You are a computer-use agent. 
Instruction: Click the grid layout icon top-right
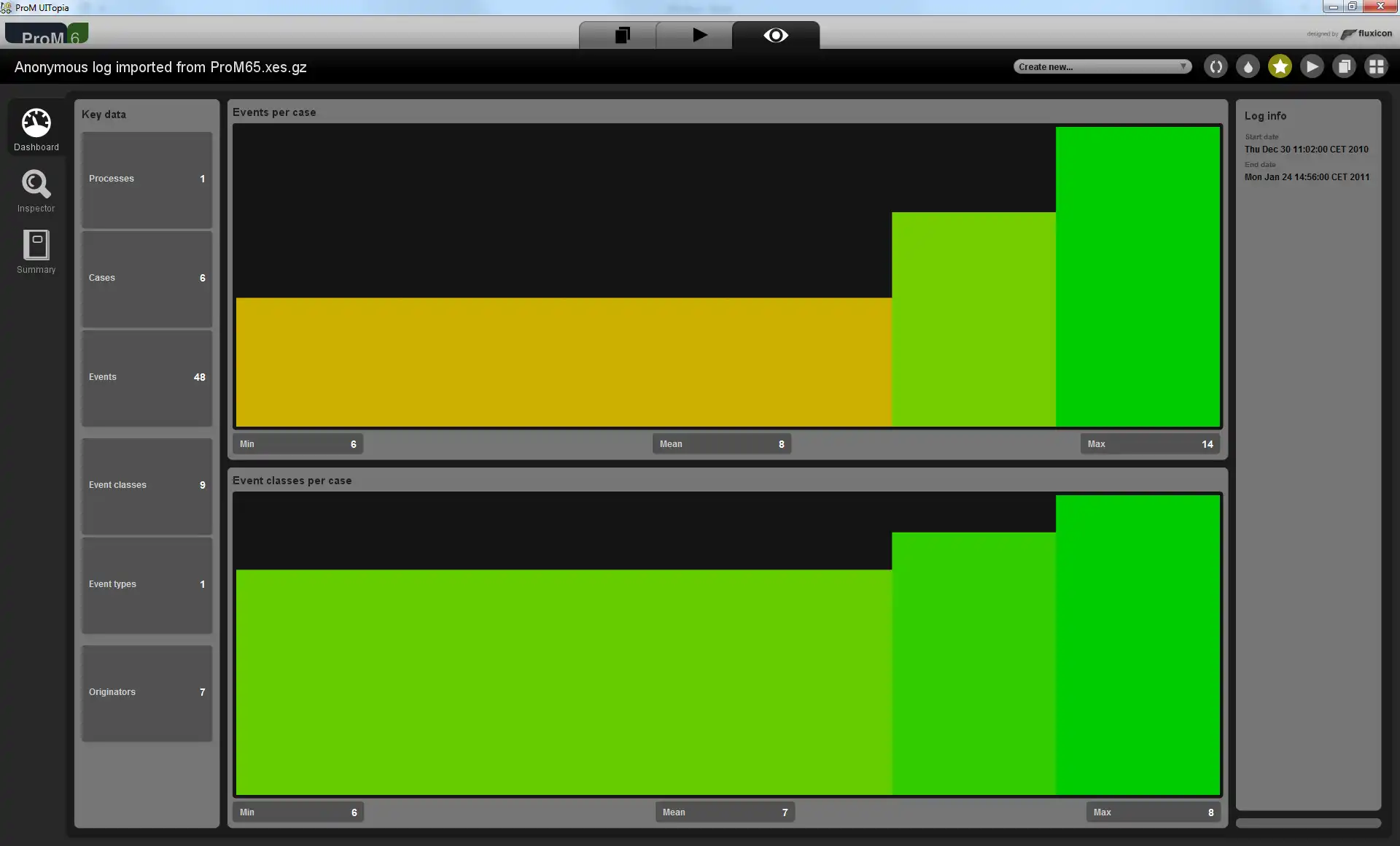[x=1380, y=66]
